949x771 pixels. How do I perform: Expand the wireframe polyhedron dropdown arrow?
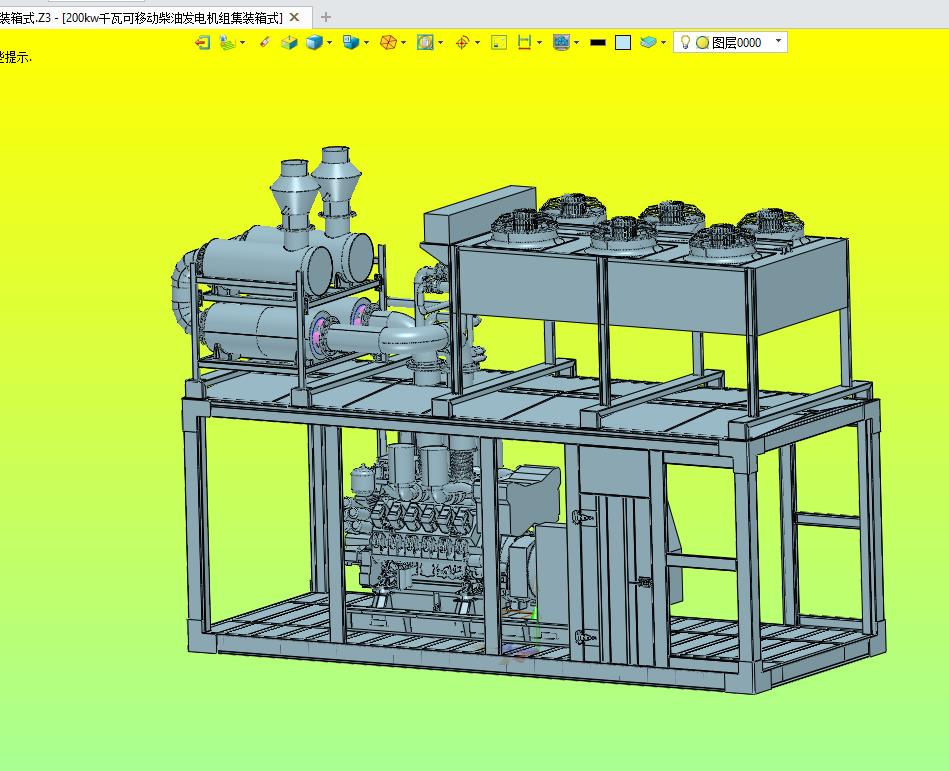(404, 42)
